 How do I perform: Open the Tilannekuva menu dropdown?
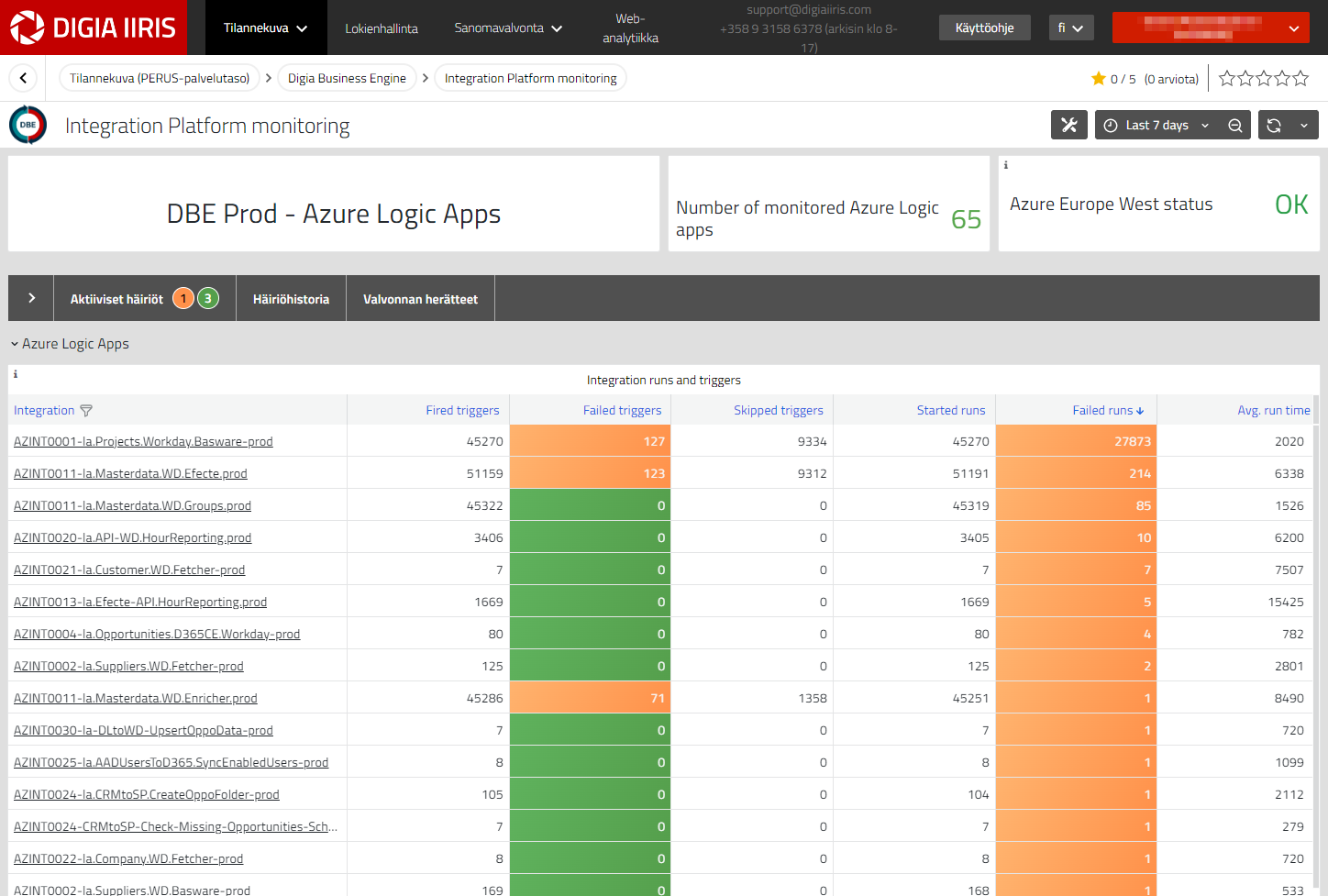click(266, 28)
